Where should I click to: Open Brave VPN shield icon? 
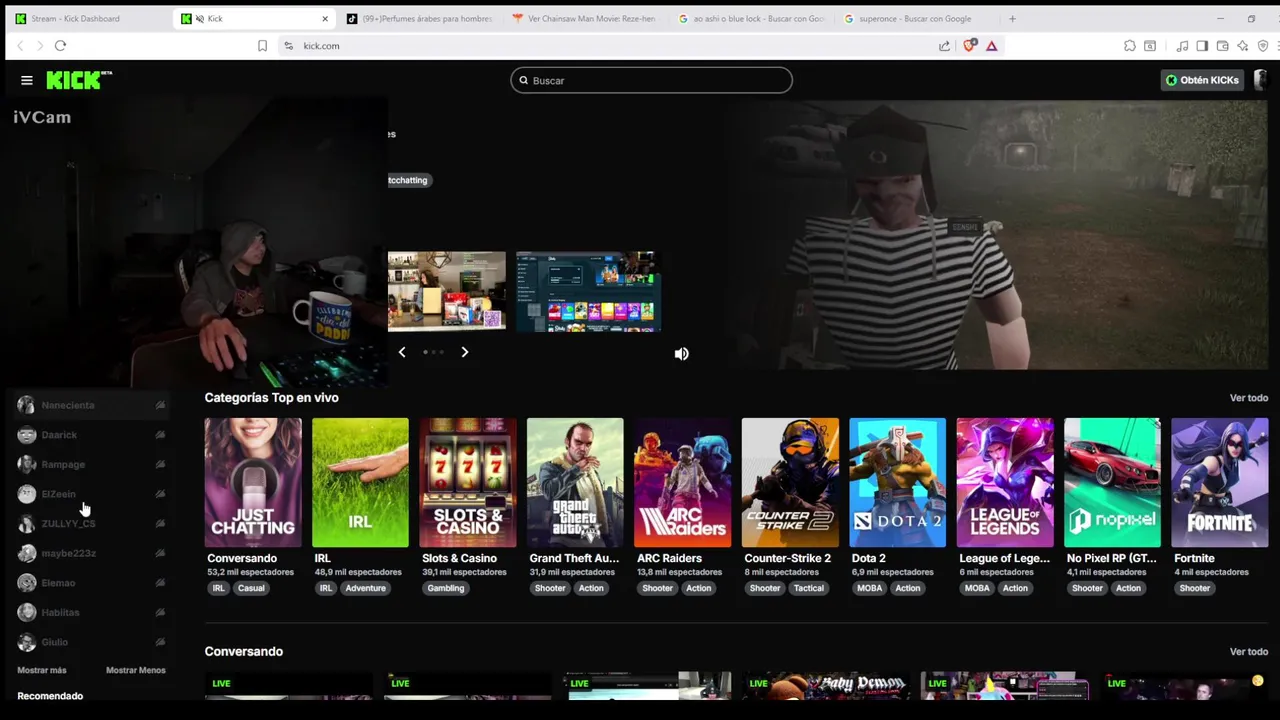[x=1263, y=46]
